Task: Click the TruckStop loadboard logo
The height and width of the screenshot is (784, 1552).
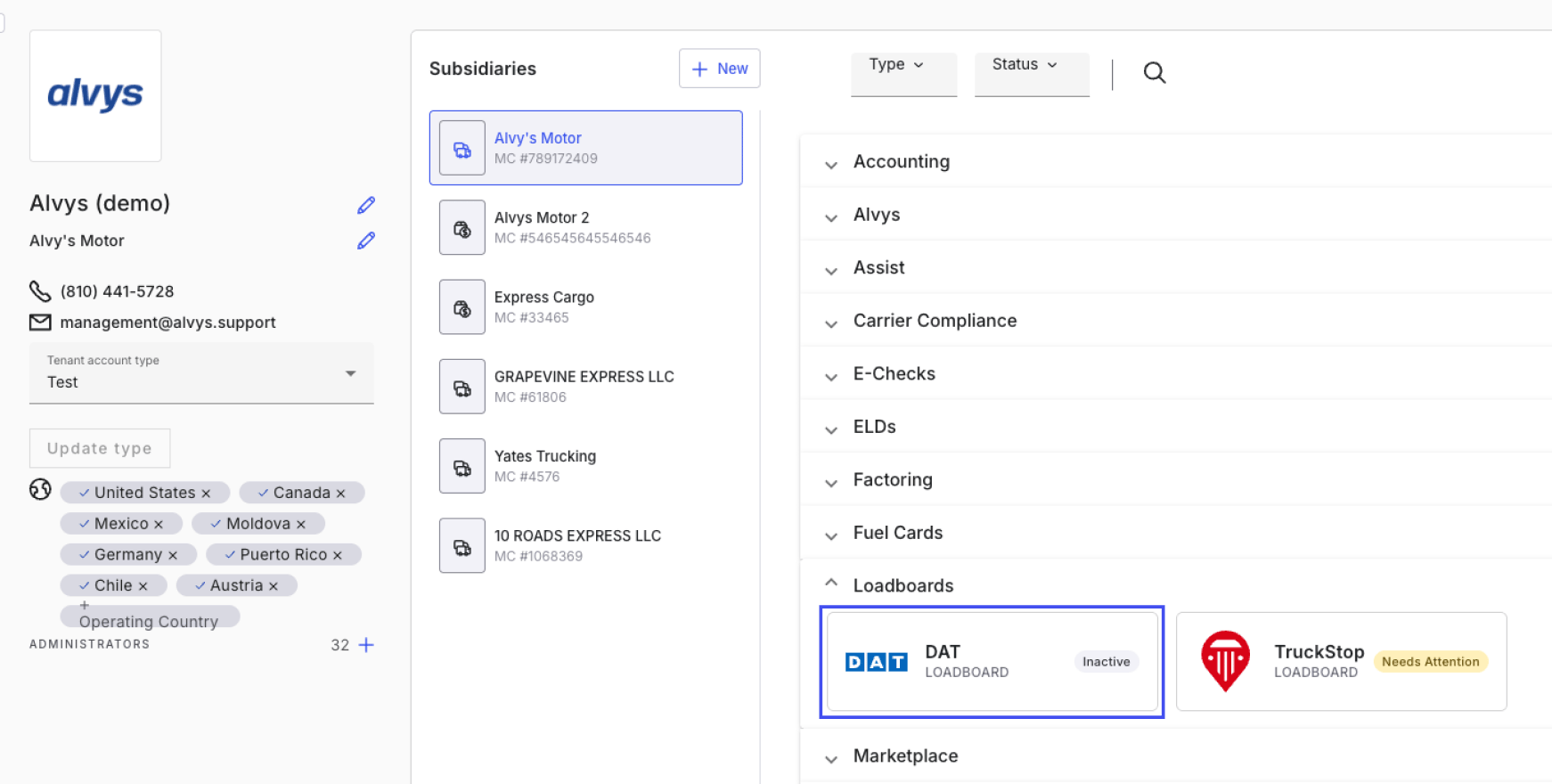Action: coord(1225,661)
